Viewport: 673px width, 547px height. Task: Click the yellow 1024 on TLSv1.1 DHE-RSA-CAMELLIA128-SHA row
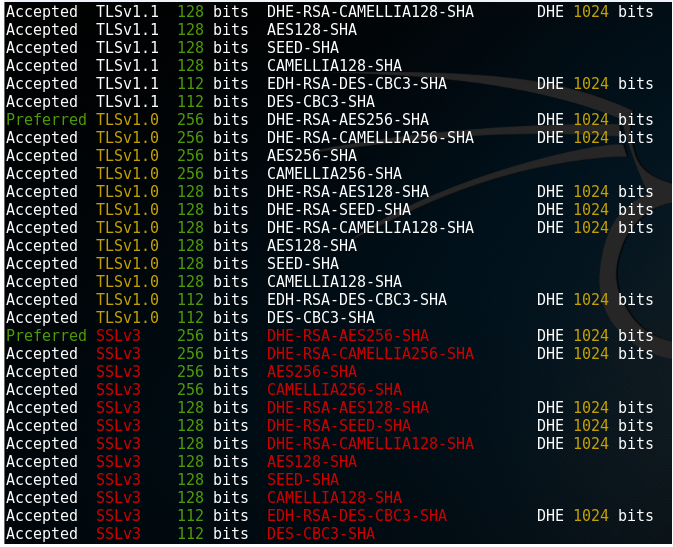coord(591,12)
